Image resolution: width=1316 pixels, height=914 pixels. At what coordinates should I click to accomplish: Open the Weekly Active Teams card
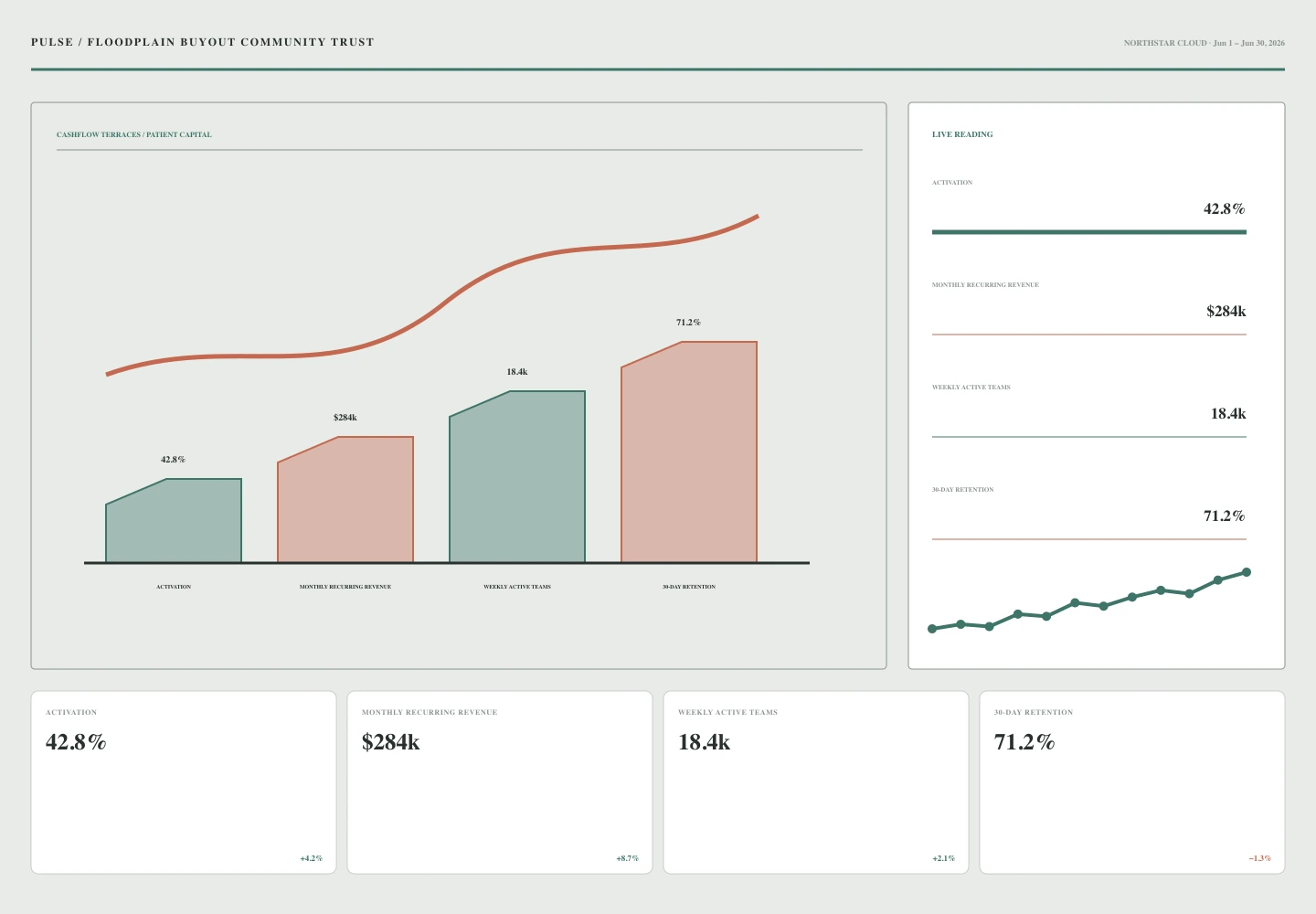pos(816,782)
